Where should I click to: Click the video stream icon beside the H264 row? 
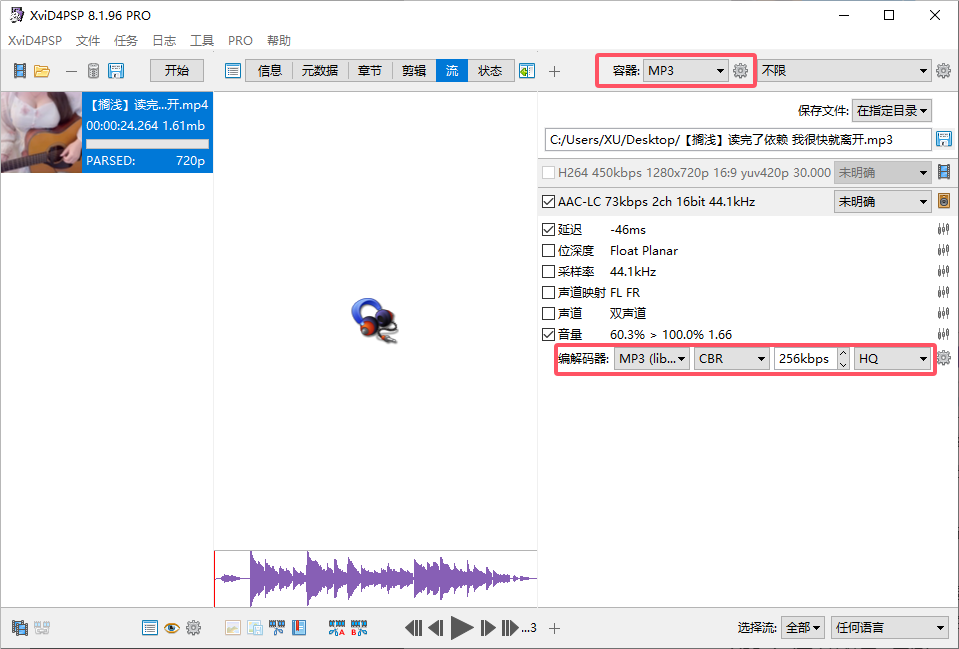coord(943,172)
